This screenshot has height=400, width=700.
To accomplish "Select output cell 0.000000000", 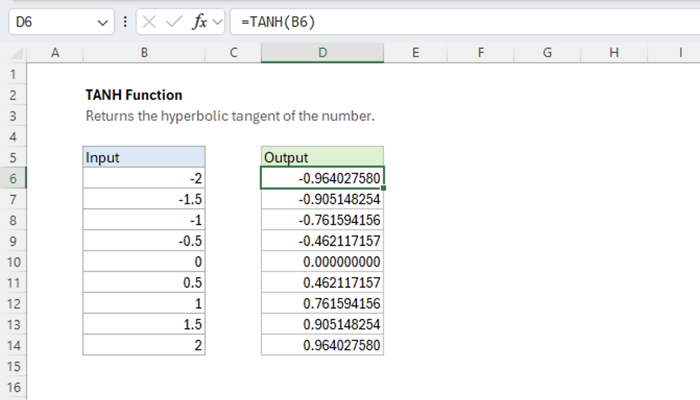I will (322, 262).
